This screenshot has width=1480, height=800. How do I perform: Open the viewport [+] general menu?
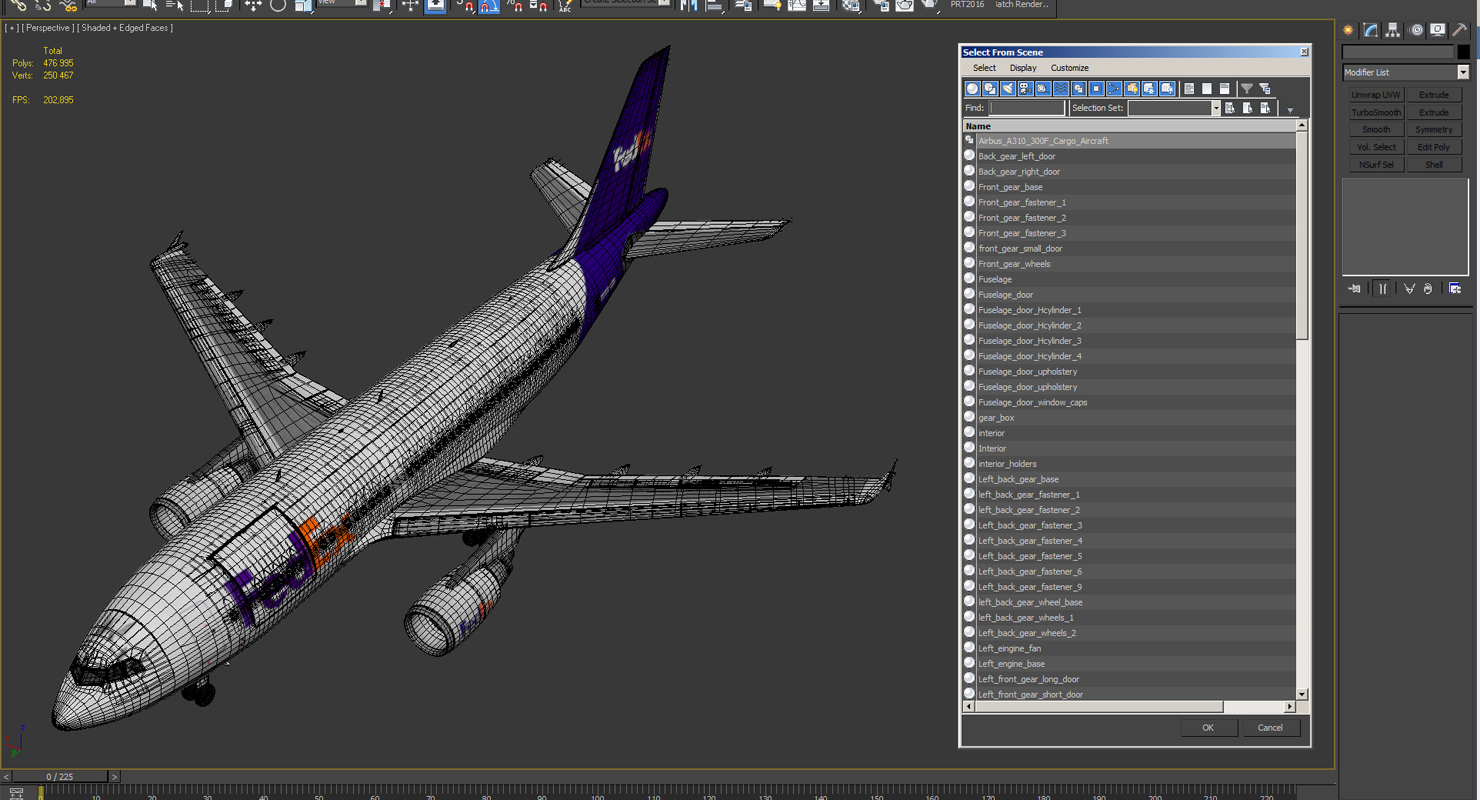click(12, 28)
